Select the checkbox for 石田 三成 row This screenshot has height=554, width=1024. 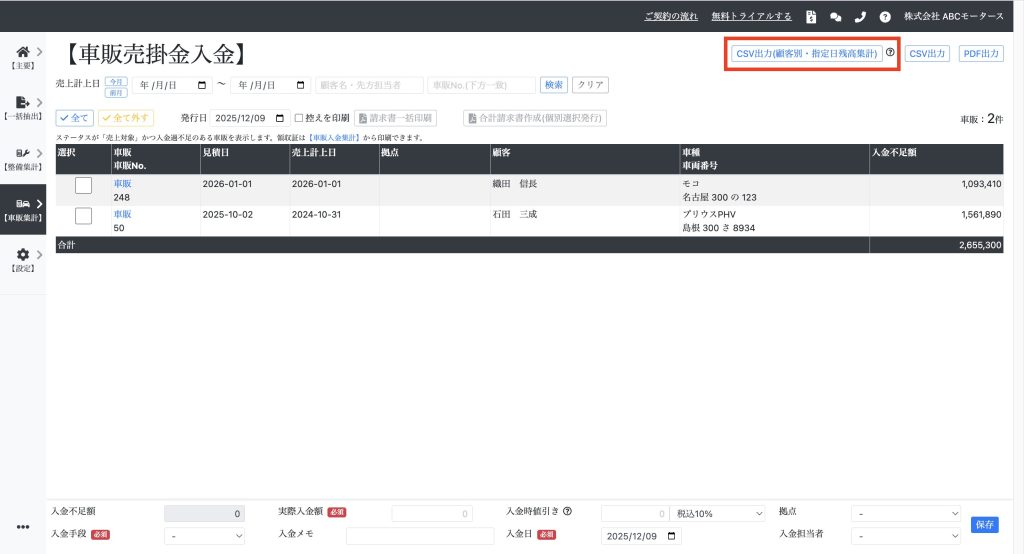(83, 215)
